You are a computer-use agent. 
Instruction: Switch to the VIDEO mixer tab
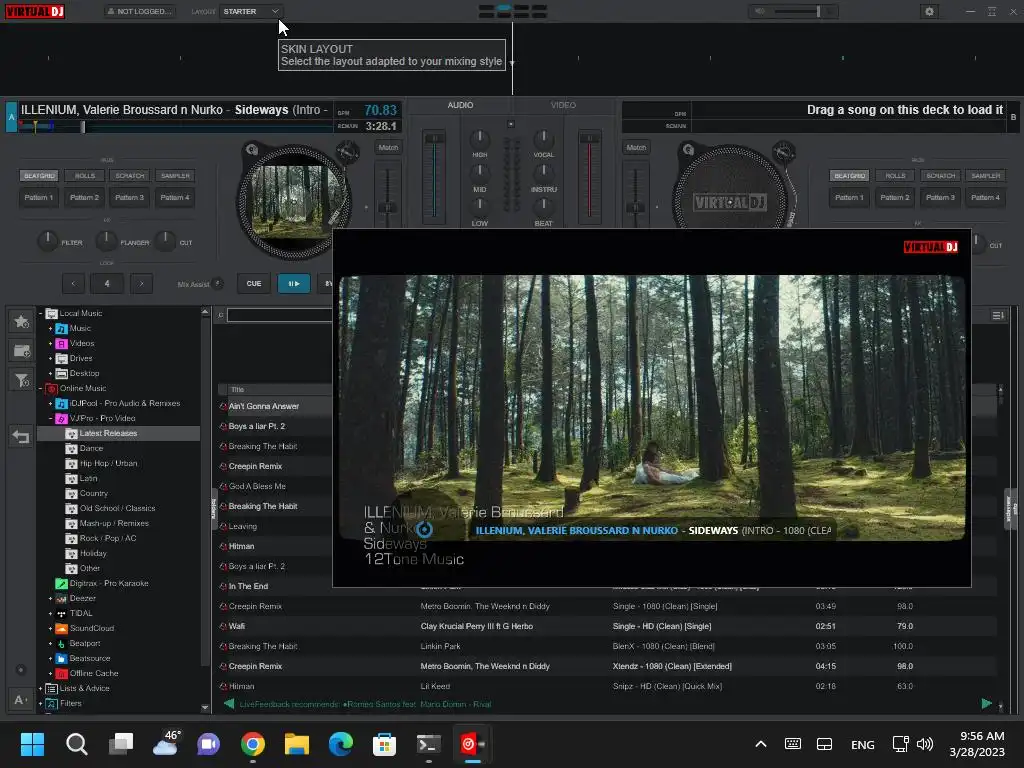click(563, 105)
